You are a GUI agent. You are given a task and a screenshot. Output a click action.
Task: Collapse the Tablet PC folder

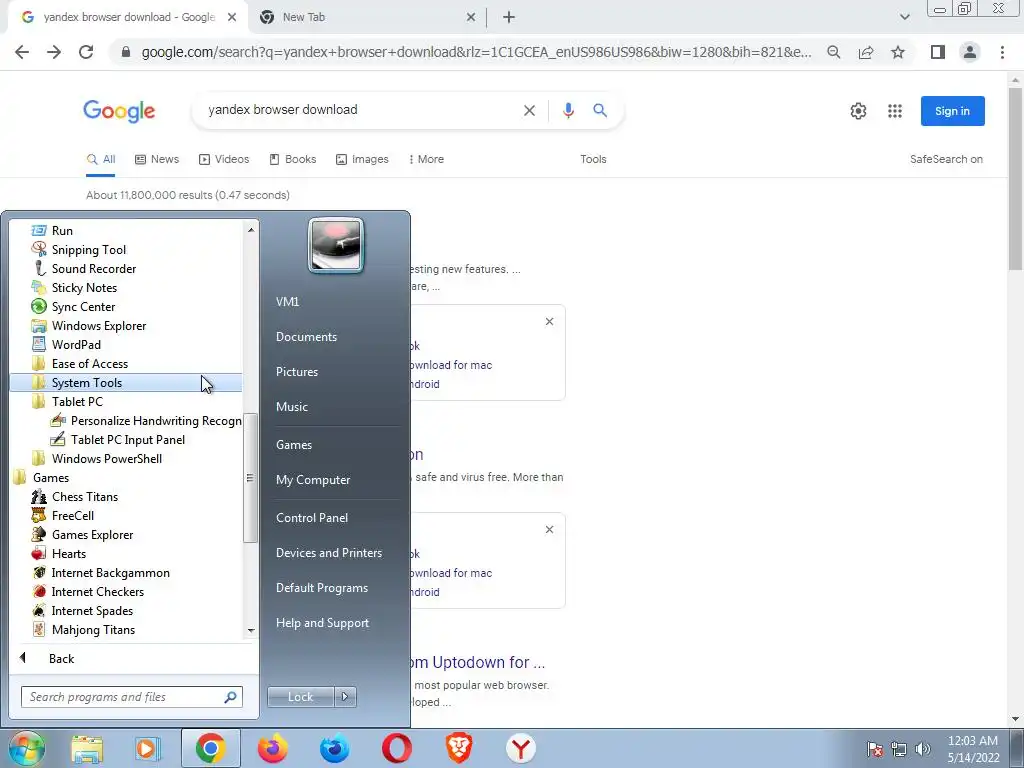click(77, 402)
